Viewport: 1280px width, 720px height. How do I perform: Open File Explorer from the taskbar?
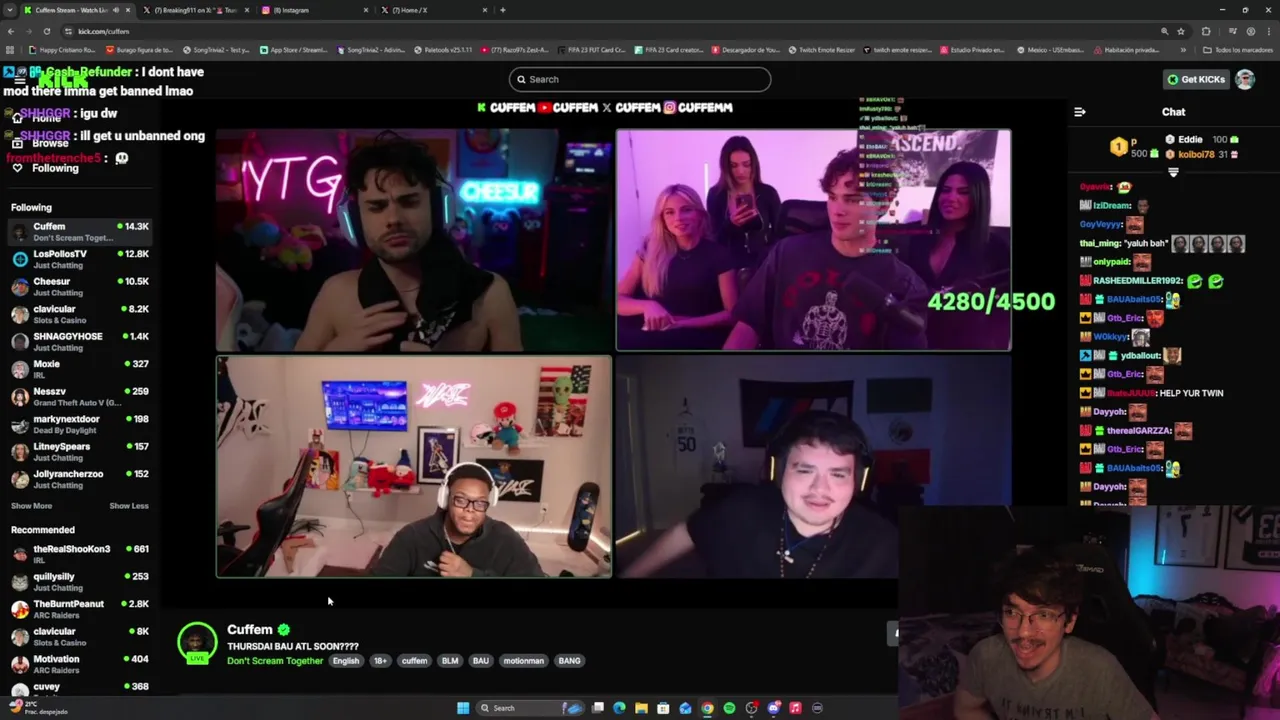click(x=641, y=708)
